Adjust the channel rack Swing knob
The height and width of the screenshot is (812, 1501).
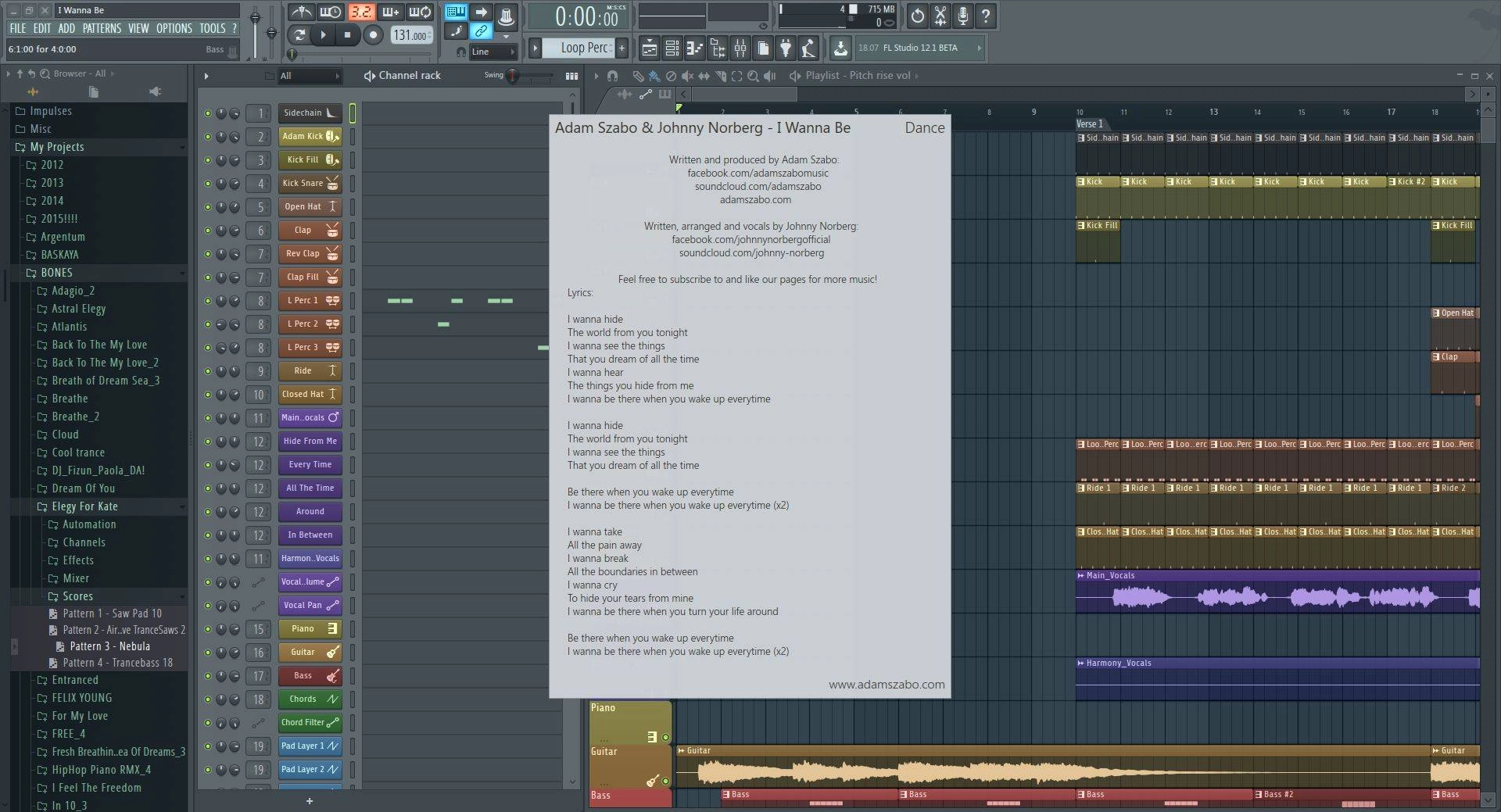point(513,76)
